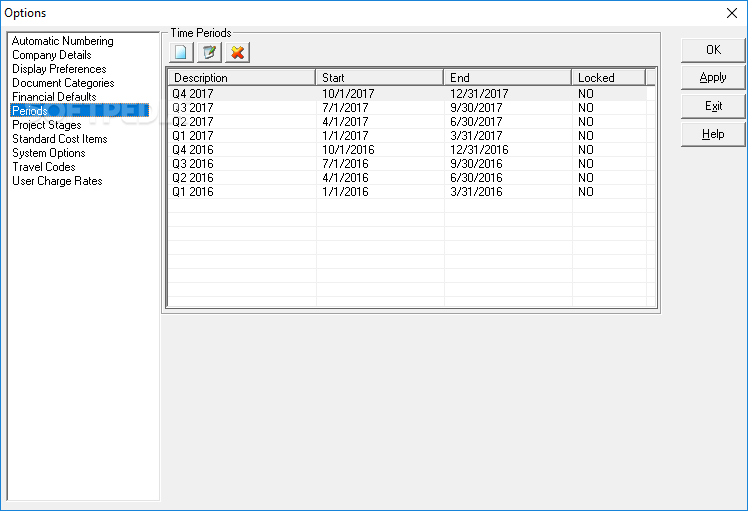Screen dimensions: 748x511
Task: Click Locked value NO for Q4 2017
Action: pos(586,94)
